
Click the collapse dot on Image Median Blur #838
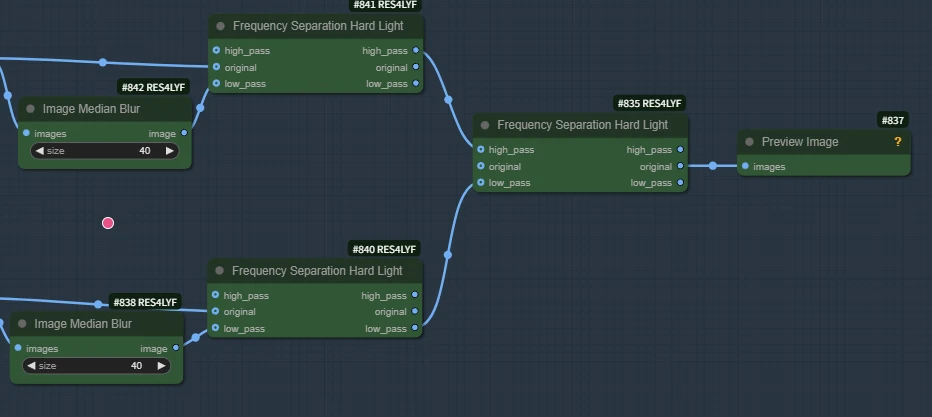click(23, 324)
